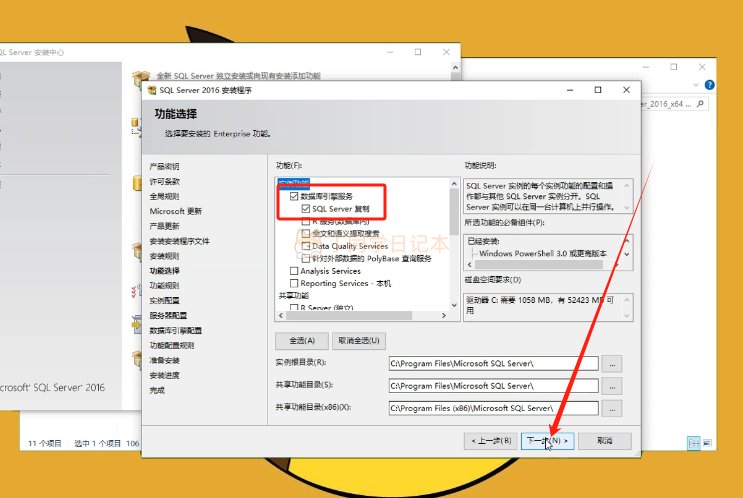Select the 安装进度 step in sidebar

click(x=164, y=375)
